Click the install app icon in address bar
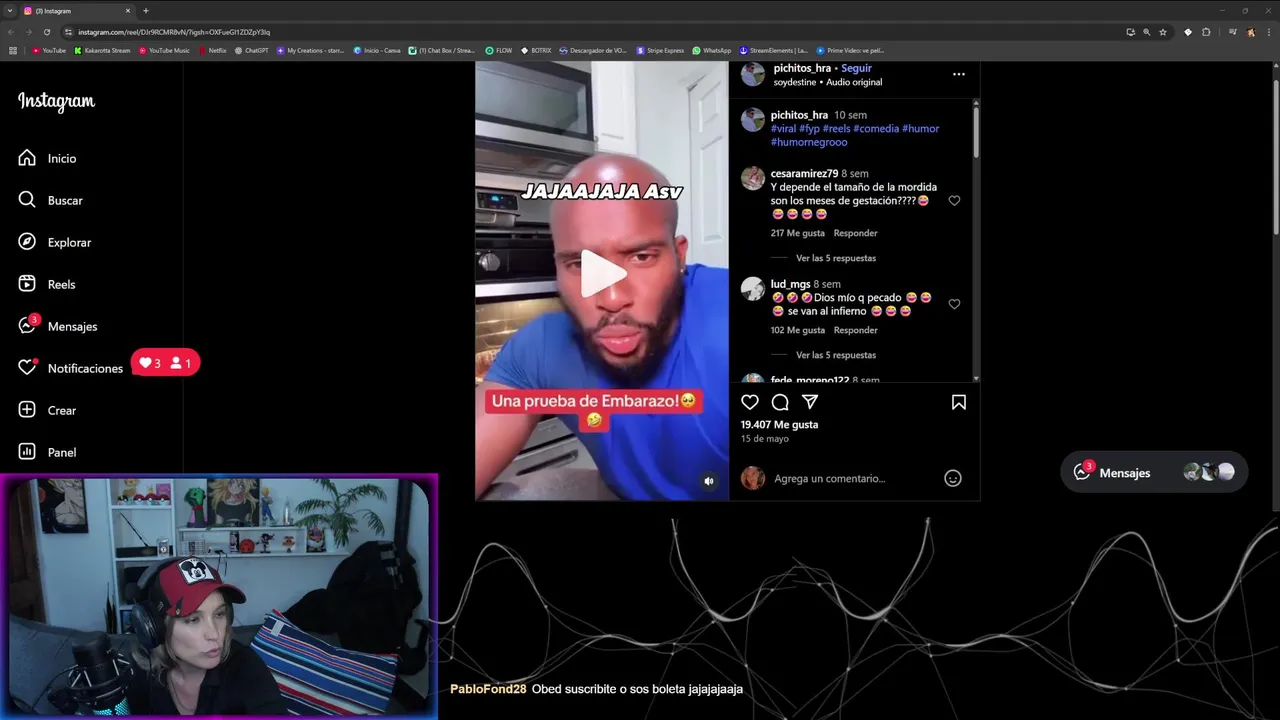The image size is (1280, 720). coord(1131,32)
